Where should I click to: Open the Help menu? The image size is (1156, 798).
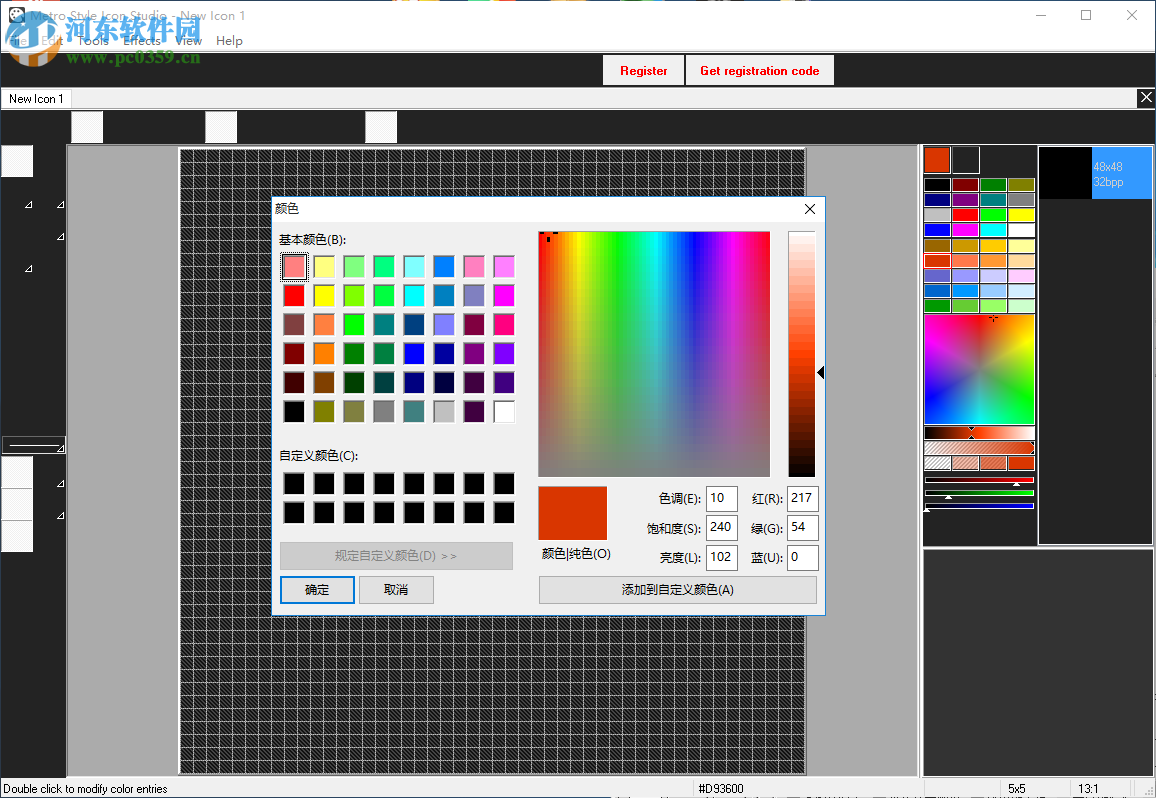(x=229, y=41)
